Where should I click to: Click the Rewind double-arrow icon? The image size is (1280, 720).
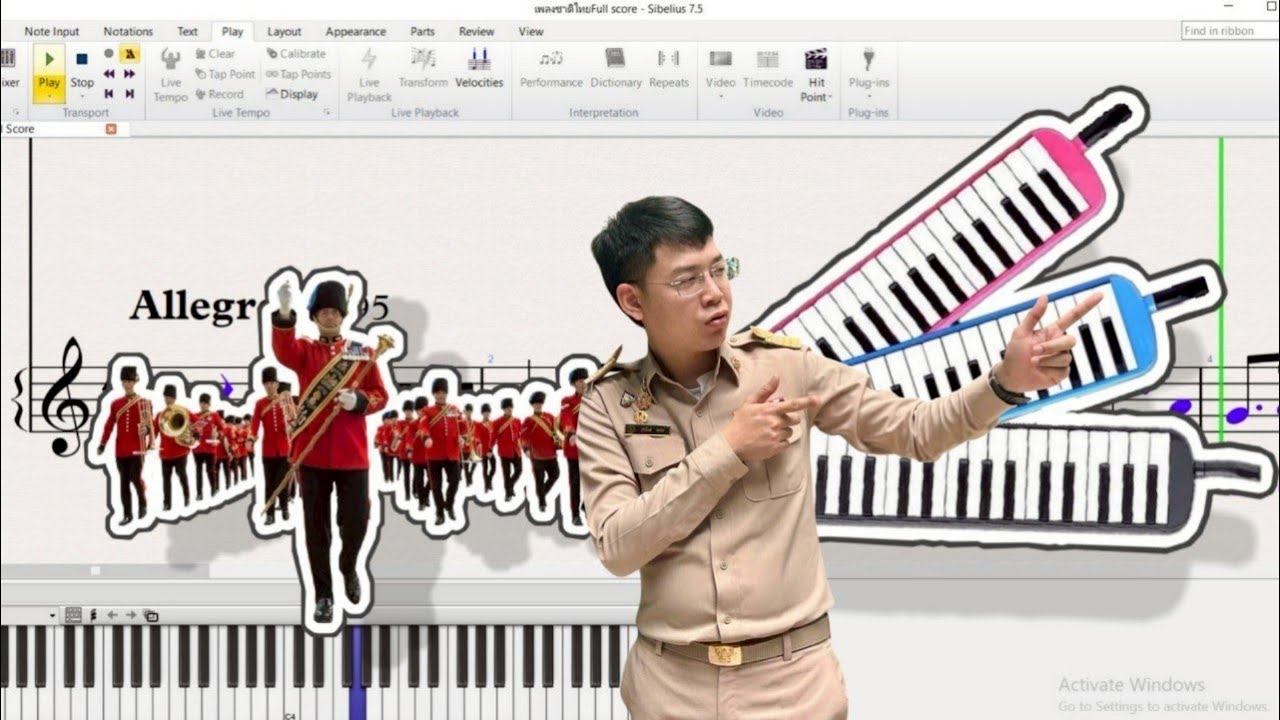point(109,74)
